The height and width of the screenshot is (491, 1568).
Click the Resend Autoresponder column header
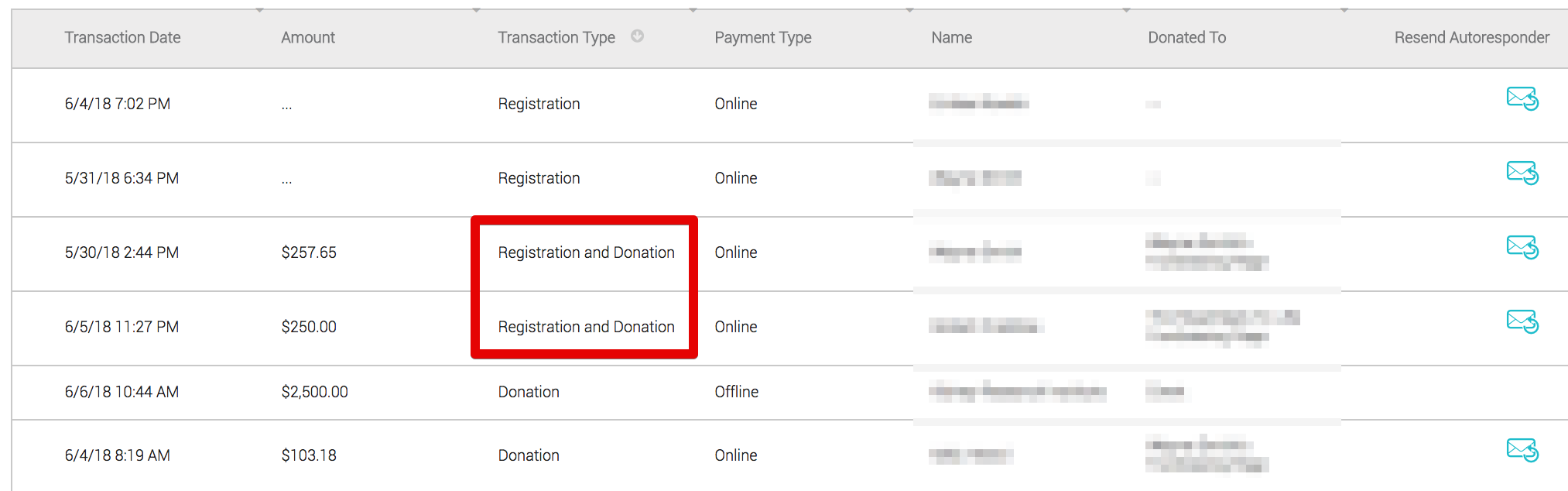click(1472, 37)
